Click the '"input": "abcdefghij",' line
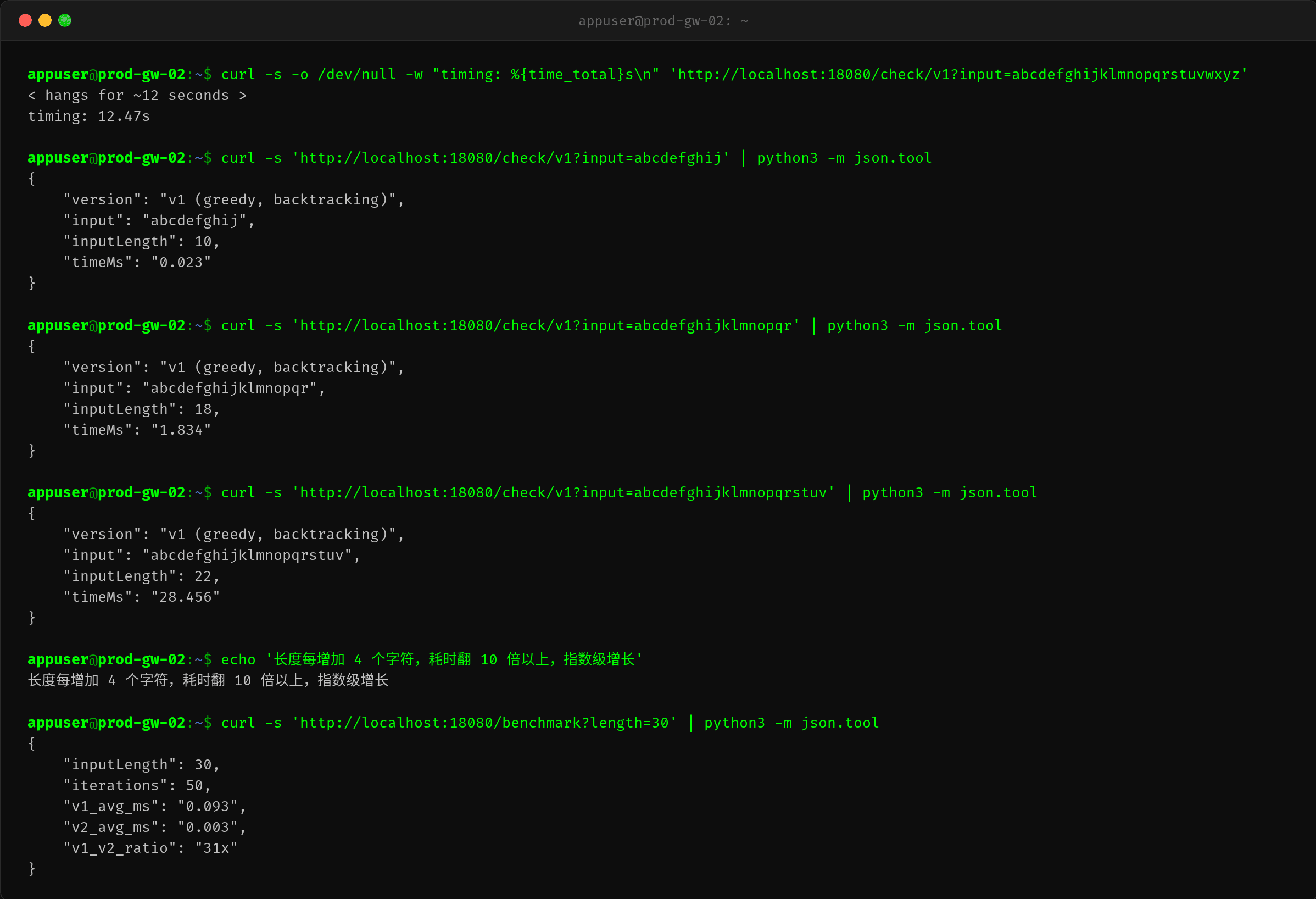The height and width of the screenshot is (899, 1316). pyautogui.click(x=159, y=220)
